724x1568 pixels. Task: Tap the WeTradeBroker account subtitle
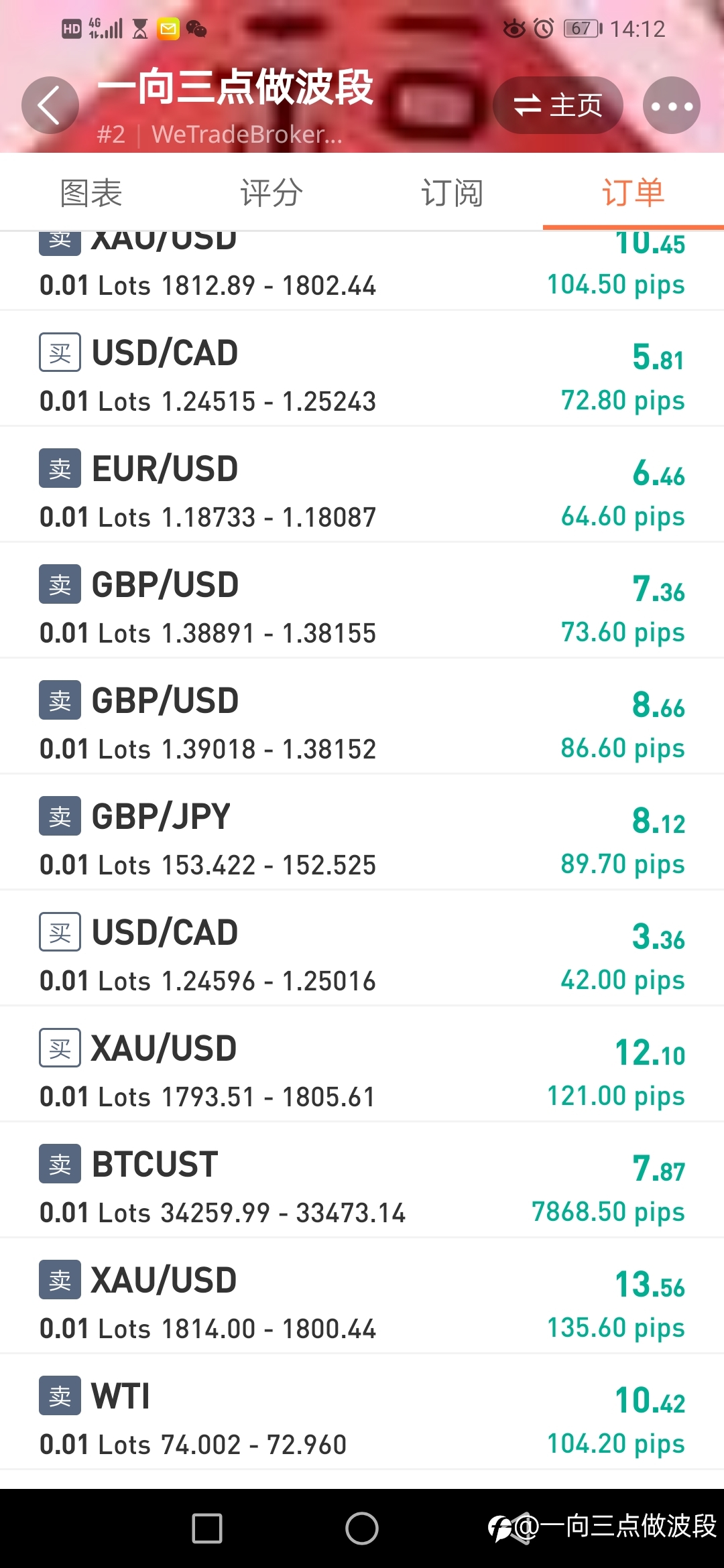(247, 134)
